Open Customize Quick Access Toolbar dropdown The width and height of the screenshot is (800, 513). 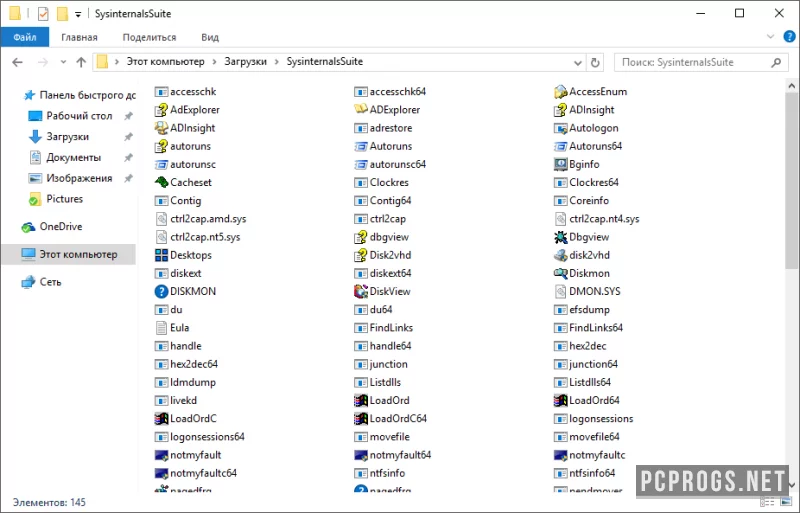pos(78,14)
